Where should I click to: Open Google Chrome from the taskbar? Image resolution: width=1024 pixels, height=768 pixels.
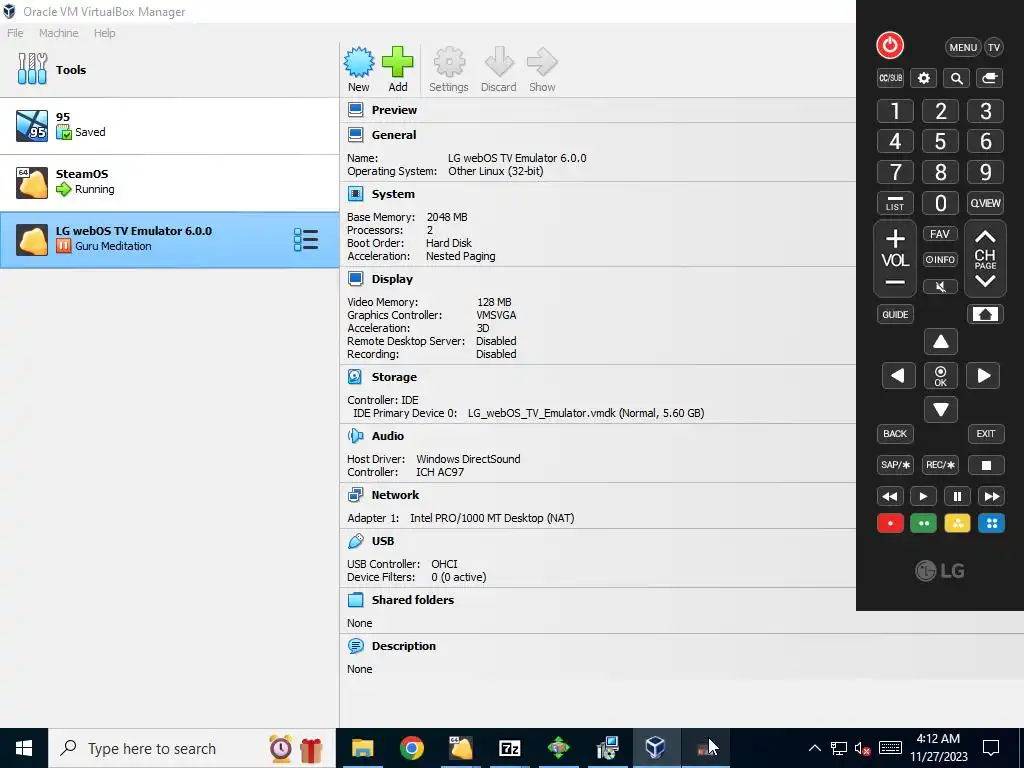click(x=411, y=748)
